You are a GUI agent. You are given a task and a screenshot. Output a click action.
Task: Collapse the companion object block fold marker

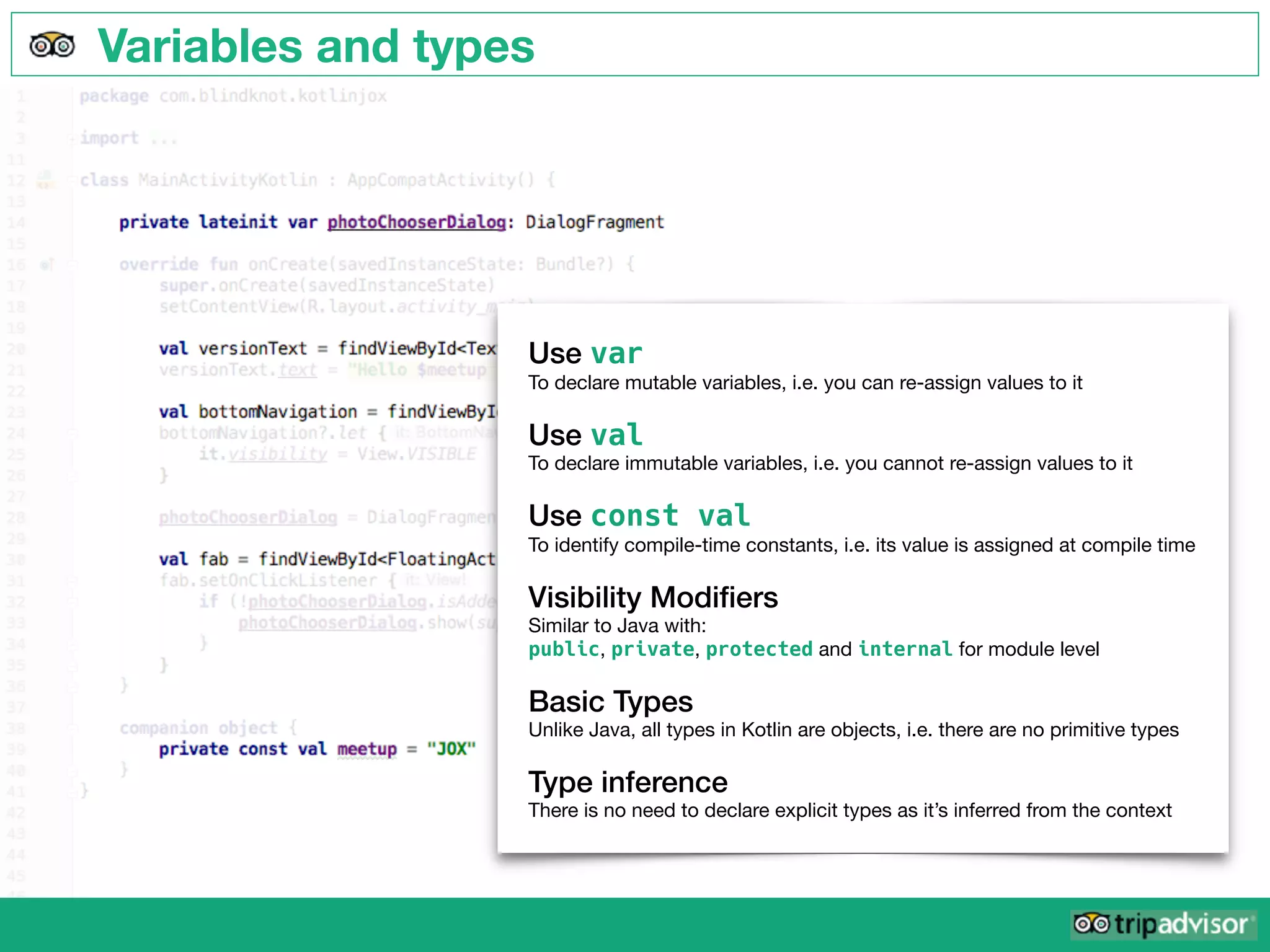point(72,728)
